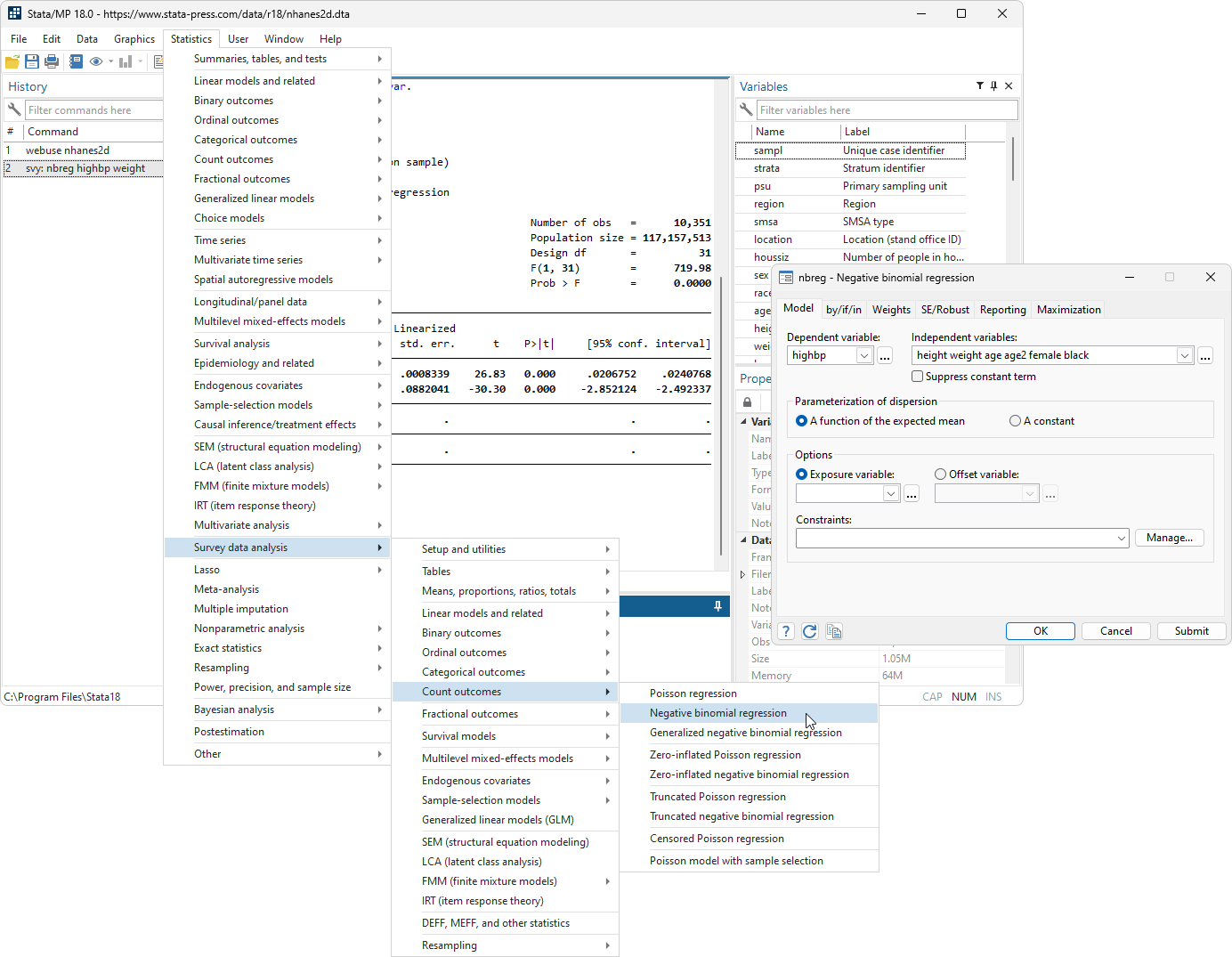
Task: Select 'A function of the expected mean'
Action: tap(802, 421)
